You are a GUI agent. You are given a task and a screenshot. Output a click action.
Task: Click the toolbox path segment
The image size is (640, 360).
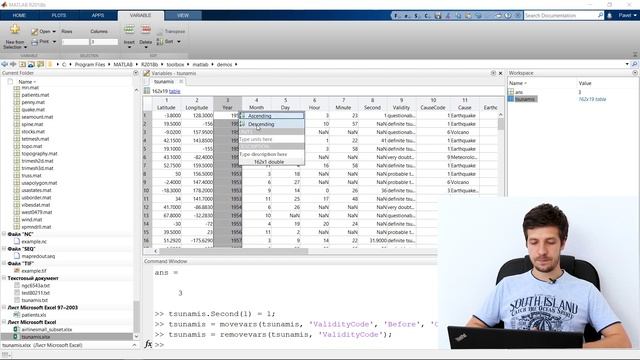175,64
